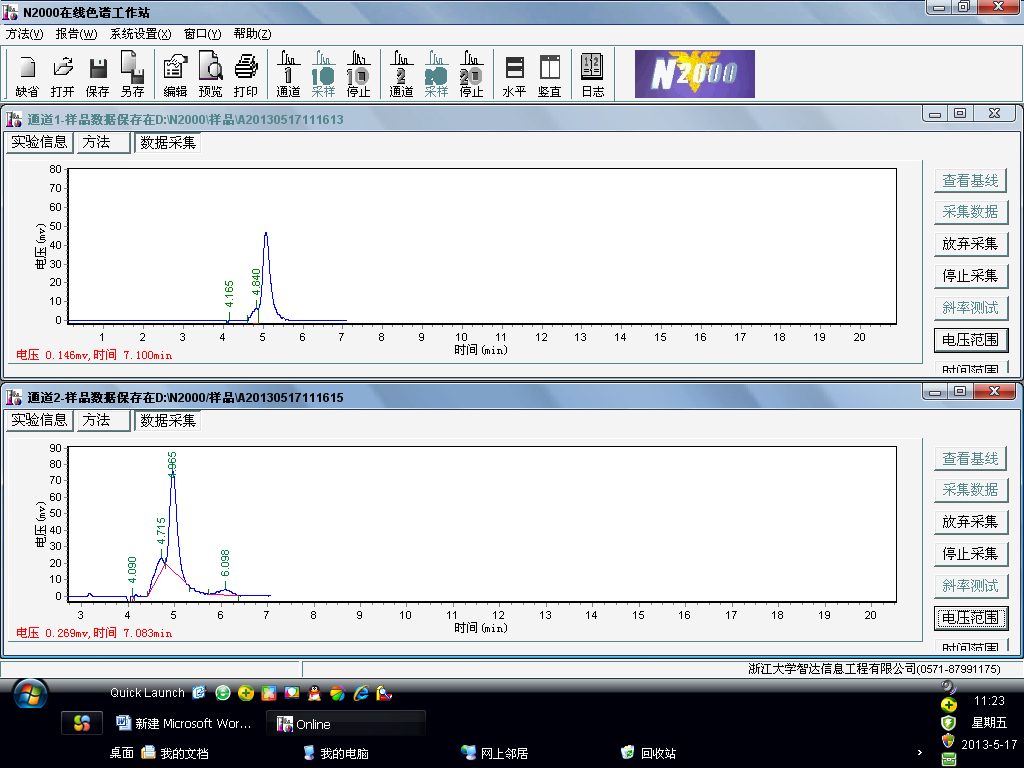Show print preview with the 预览 icon
1024x768 pixels.
pyautogui.click(x=210, y=75)
